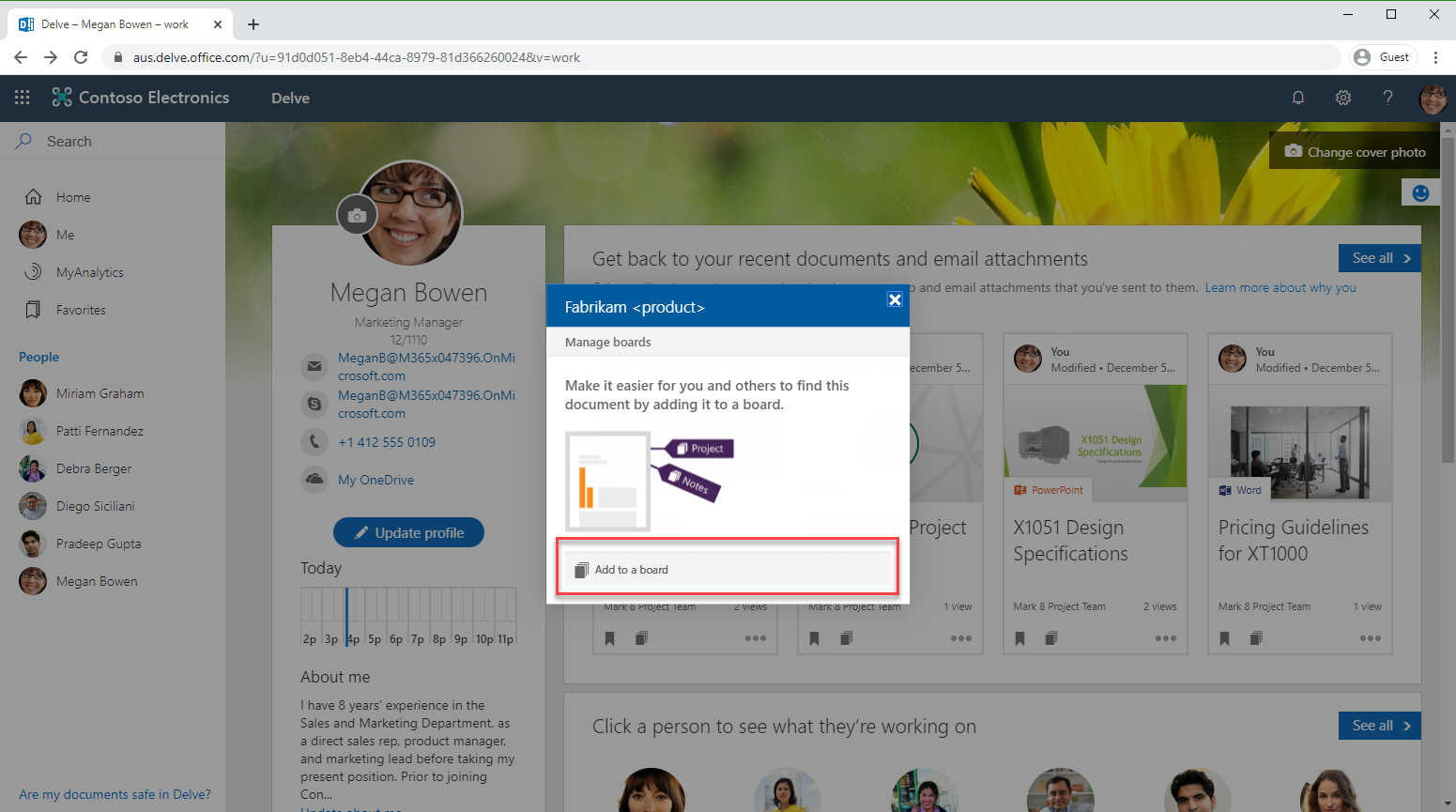Open more options on Pricing Guidelines card
Image resolution: width=1456 pixels, height=812 pixels.
(x=1371, y=638)
